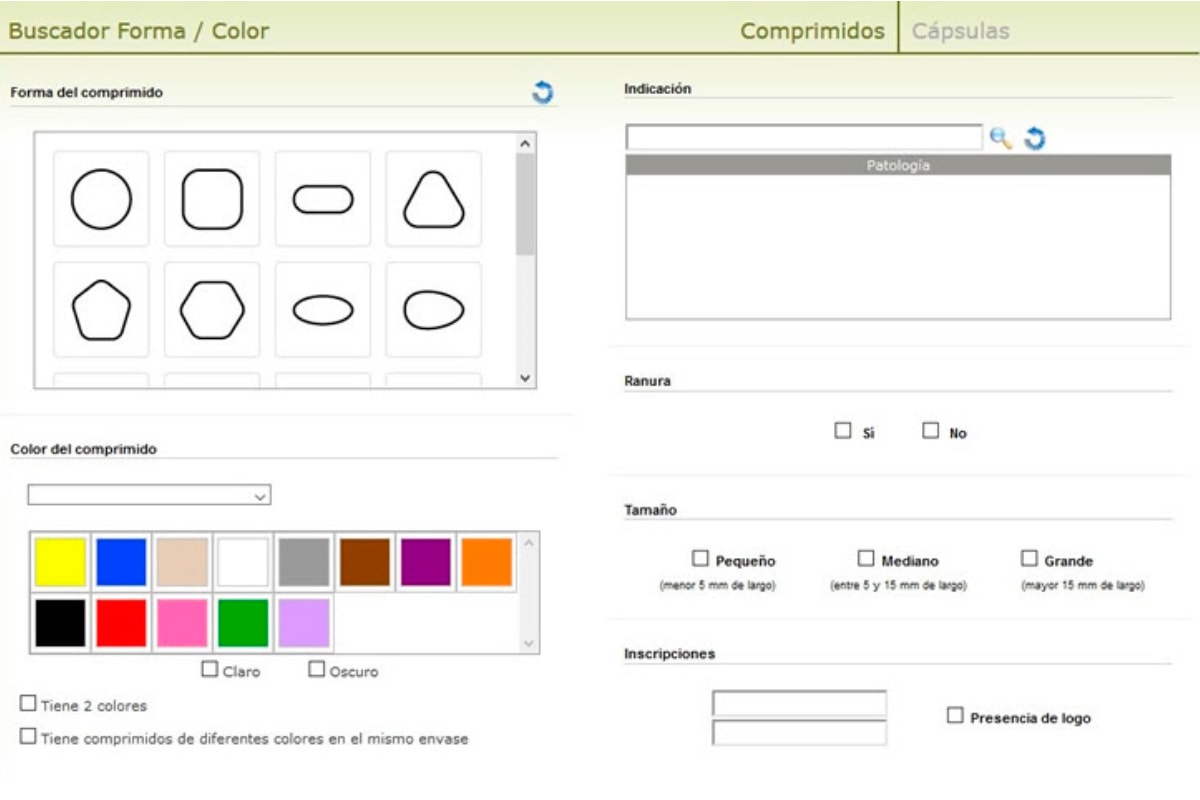Pick the red color swatch

click(121, 623)
